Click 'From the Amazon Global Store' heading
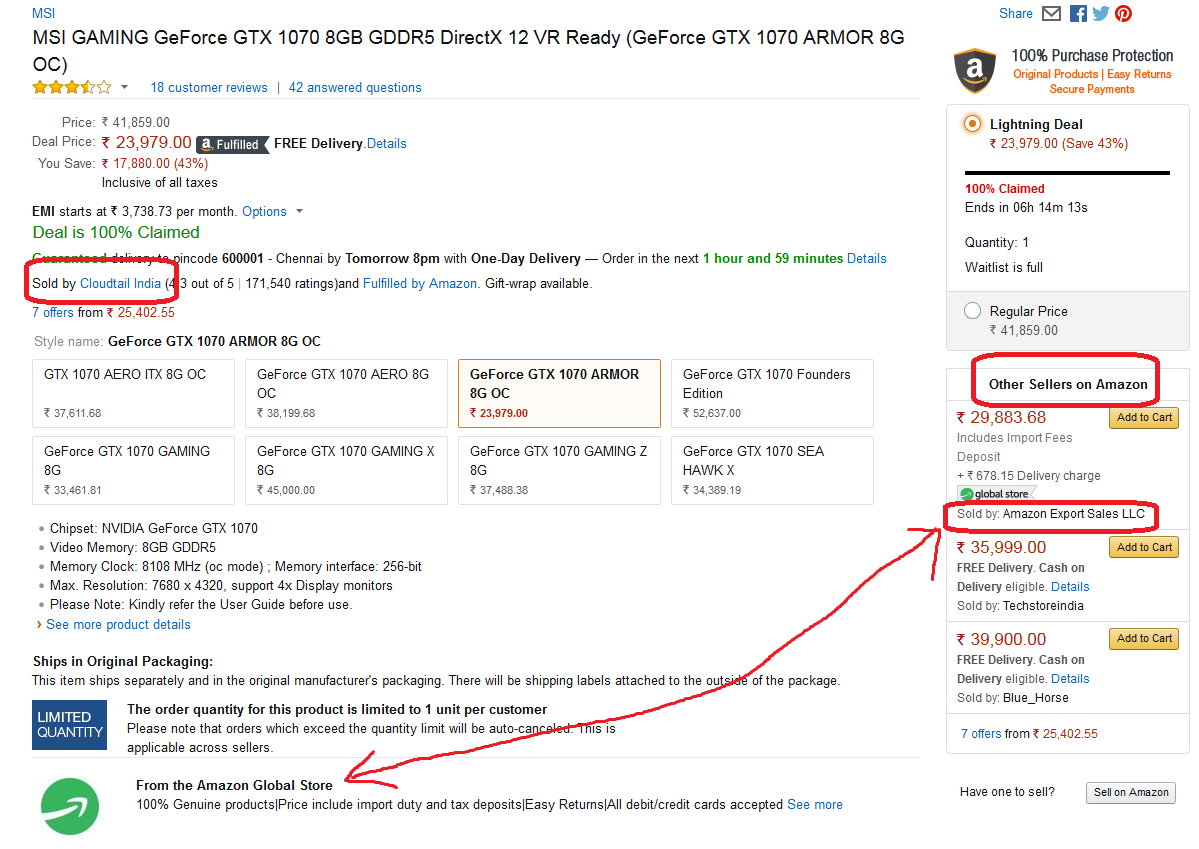 click(234, 785)
